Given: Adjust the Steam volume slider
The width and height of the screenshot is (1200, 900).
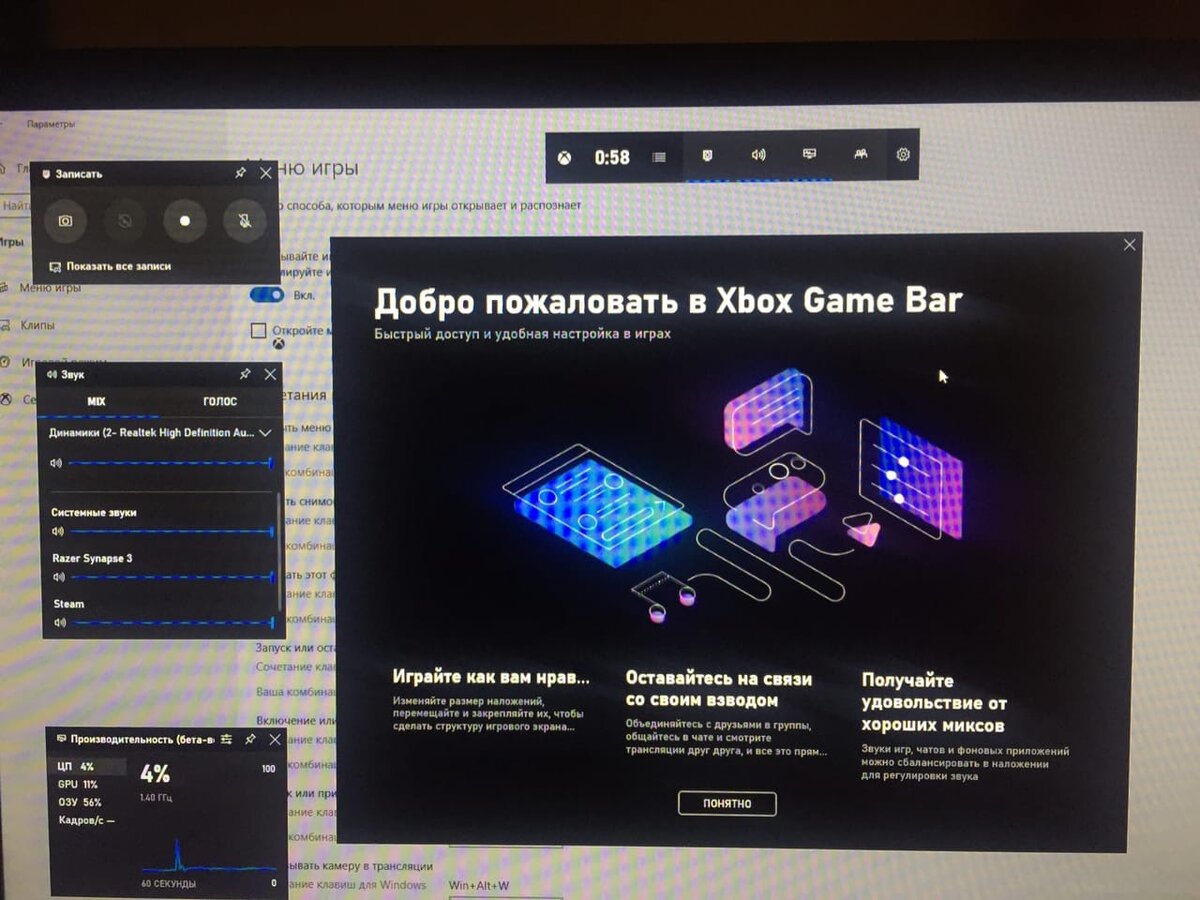Looking at the screenshot, I should point(172,623).
